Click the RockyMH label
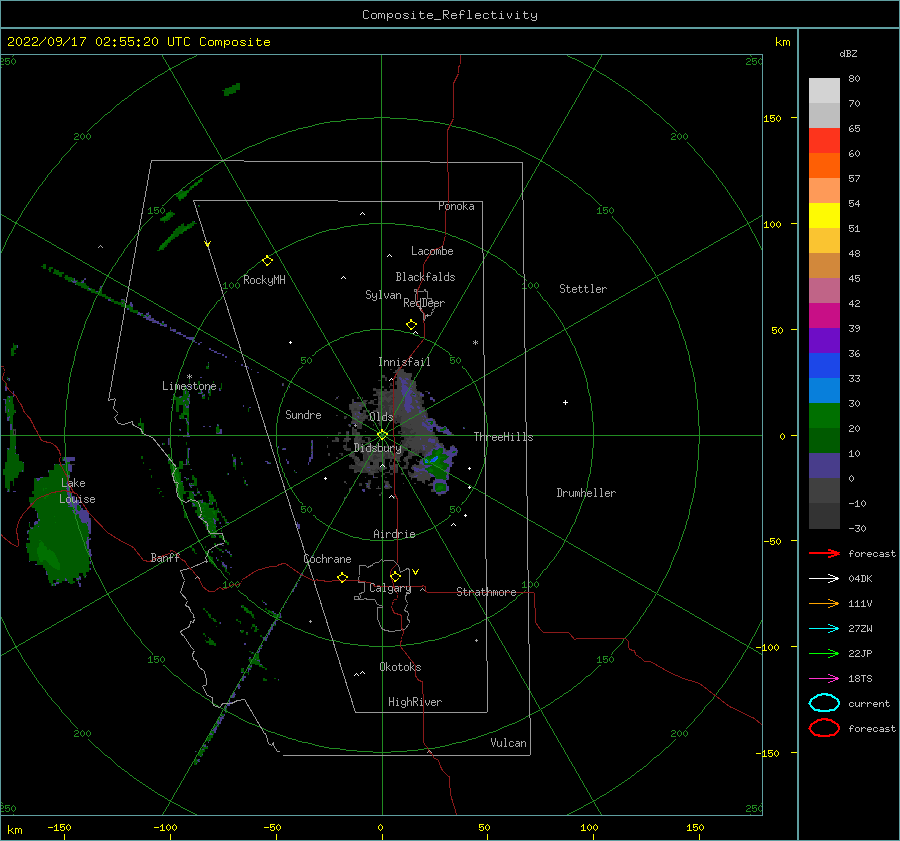The width and height of the screenshot is (900, 841). coord(264,280)
